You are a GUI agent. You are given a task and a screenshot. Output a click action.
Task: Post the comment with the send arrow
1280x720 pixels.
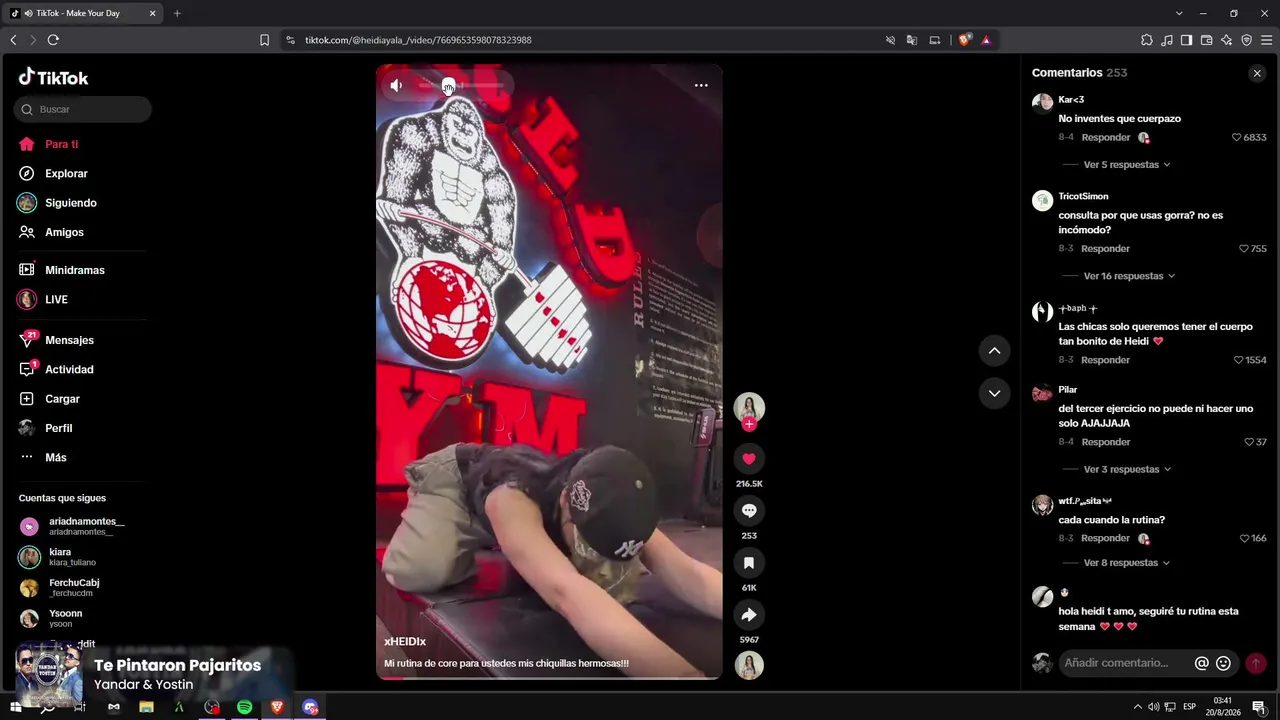click(1255, 663)
